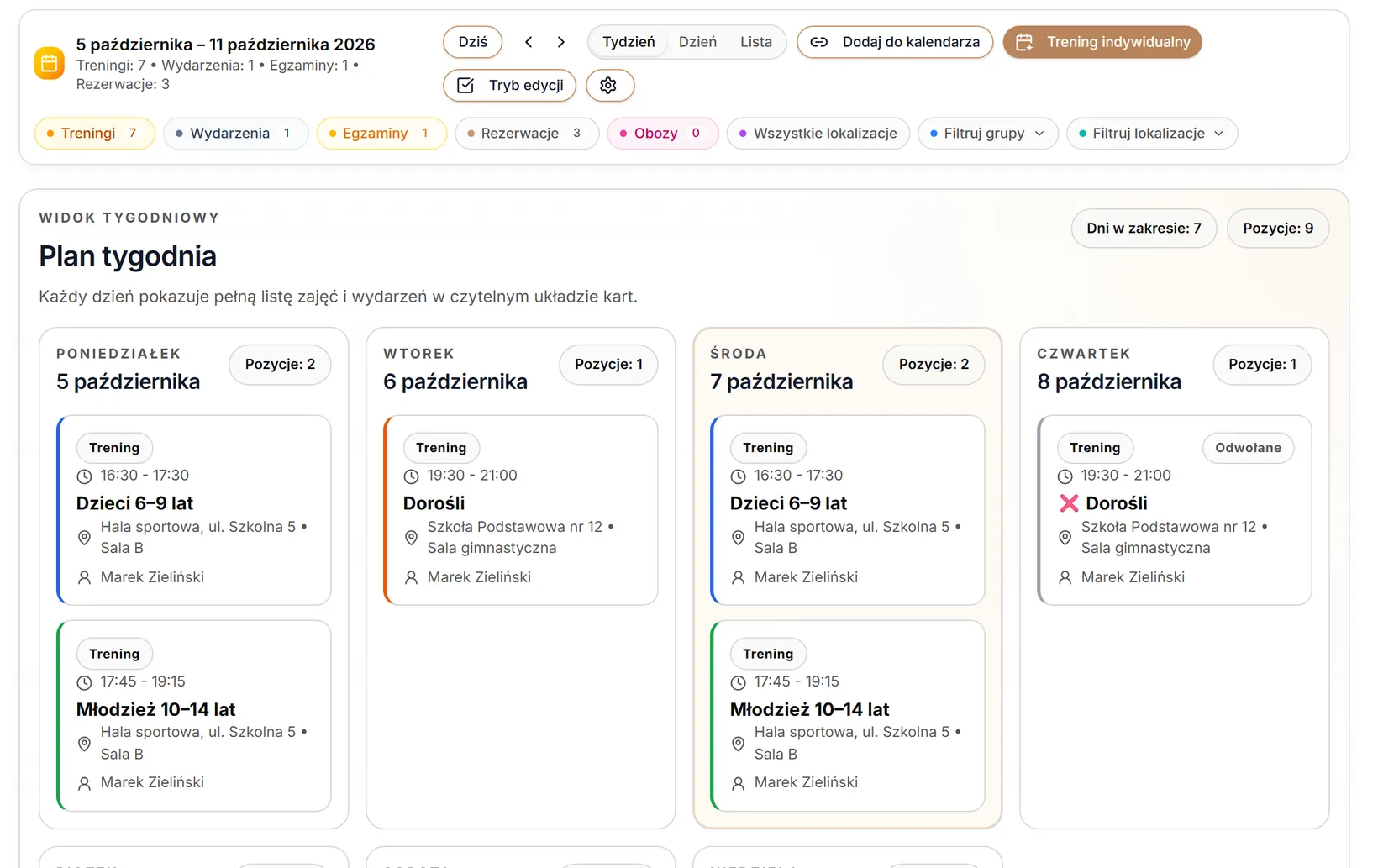Click the clock icon for Tuesday 19:30 - 21:00
Viewport: 1378px width, 868px height.
tap(411, 476)
